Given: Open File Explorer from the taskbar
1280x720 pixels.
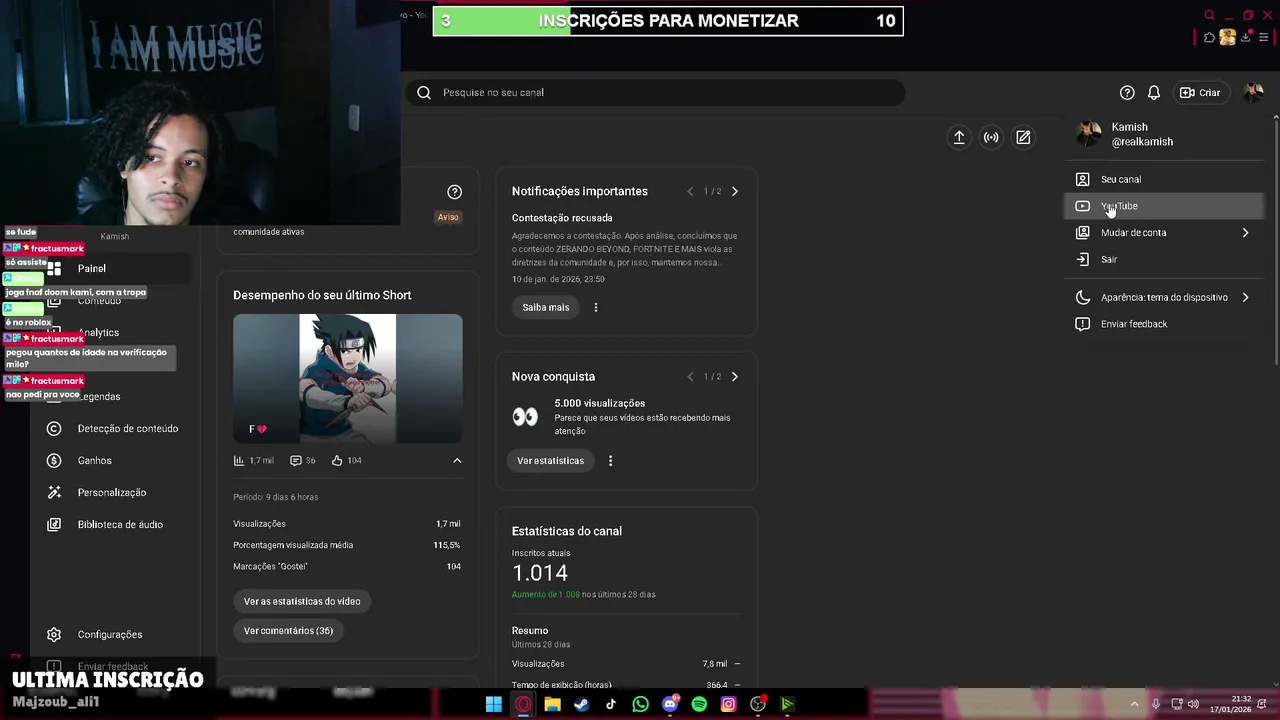Looking at the screenshot, I should 552,705.
